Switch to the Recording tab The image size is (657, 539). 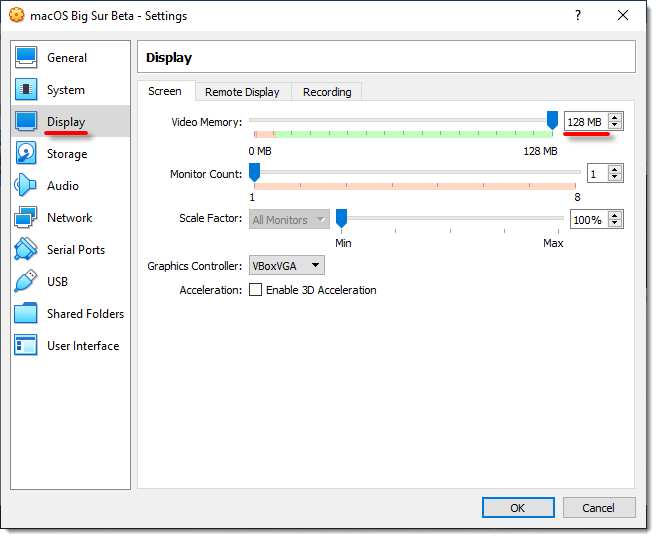[327, 92]
